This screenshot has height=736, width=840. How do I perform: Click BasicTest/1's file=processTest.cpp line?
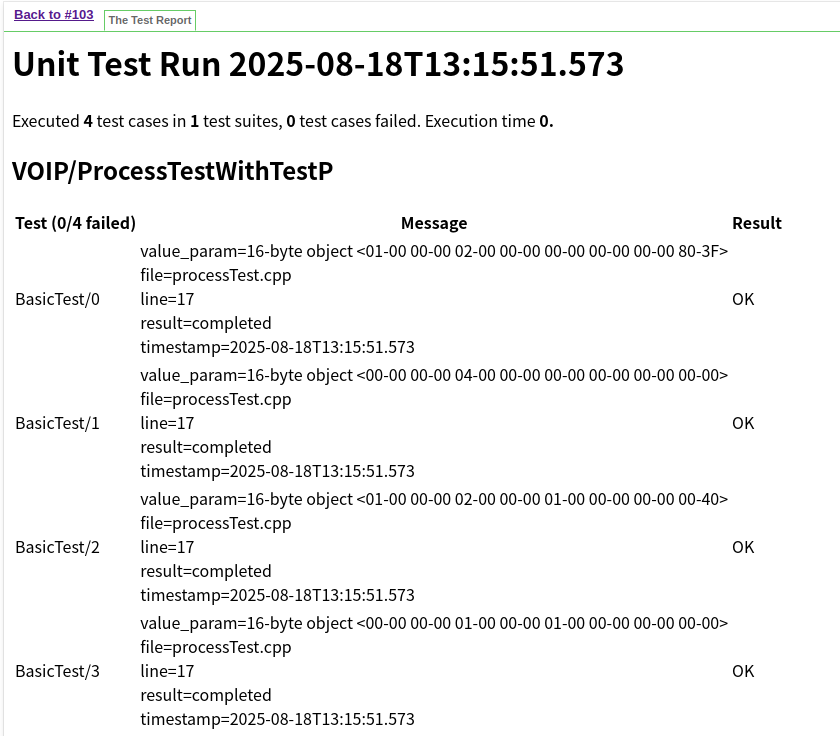click(215, 399)
